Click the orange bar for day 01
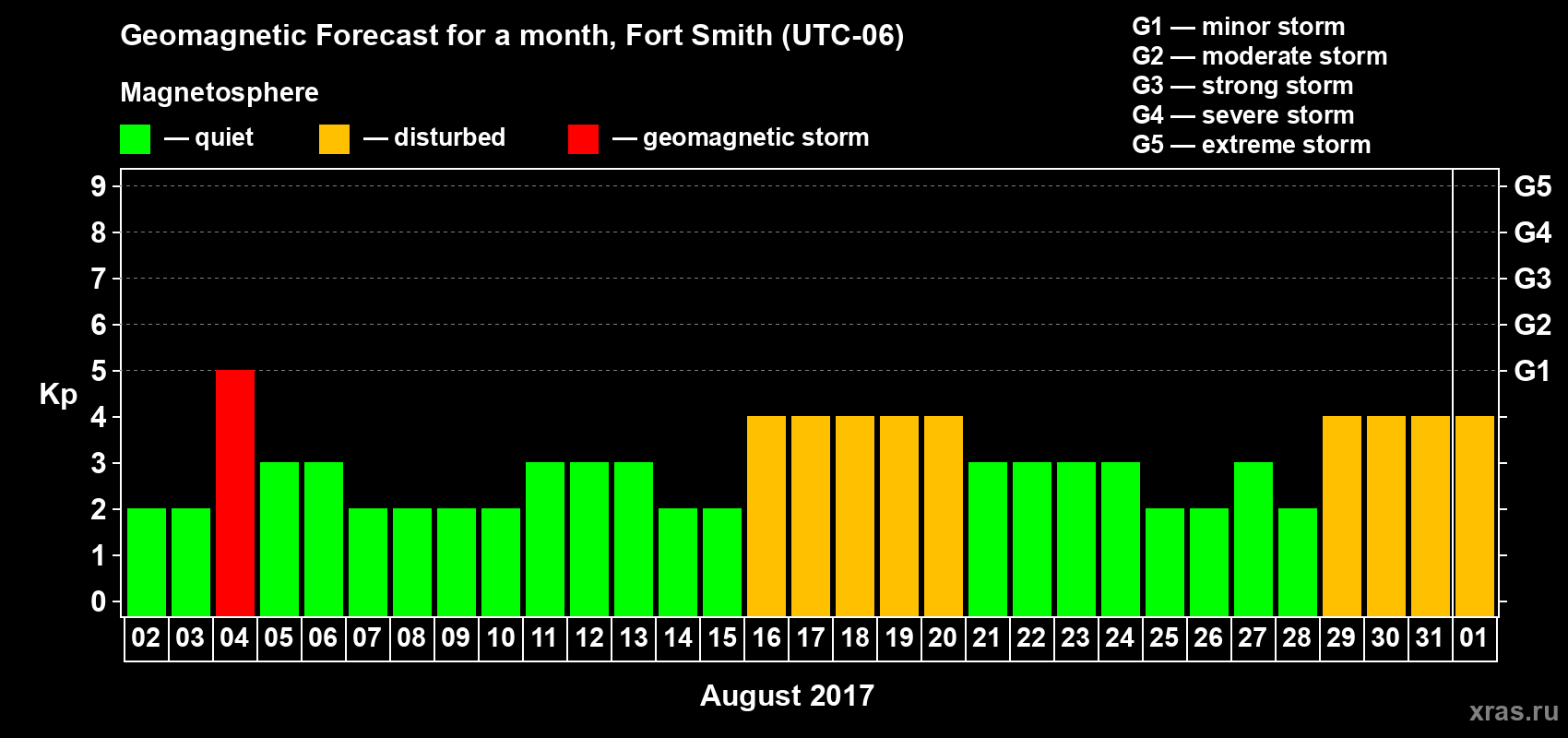The height and width of the screenshot is (738, 1568). pyautogui.click(x=1475, y=516)
